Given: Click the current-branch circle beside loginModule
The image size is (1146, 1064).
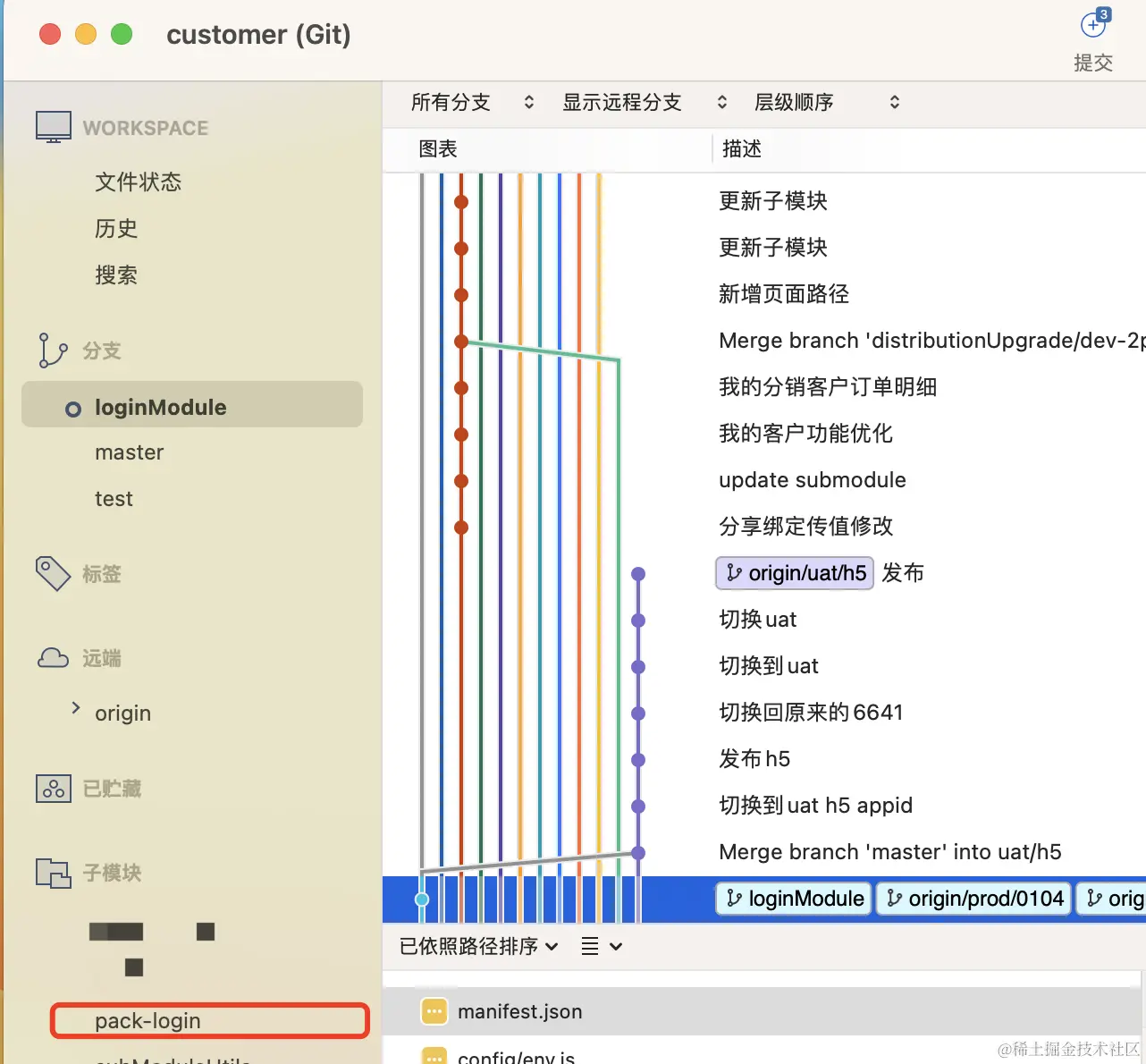Looking at the screenshot, I should pyautogui.click(x=73, y=410).
